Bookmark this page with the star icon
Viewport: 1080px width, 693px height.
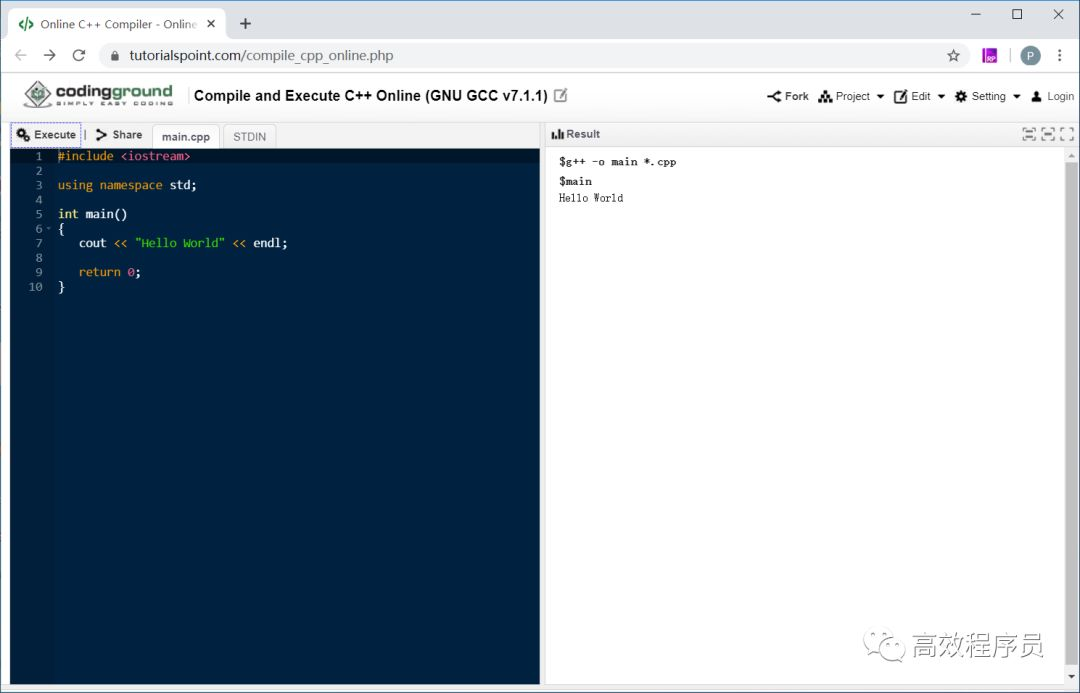click(x=953, y=56)
